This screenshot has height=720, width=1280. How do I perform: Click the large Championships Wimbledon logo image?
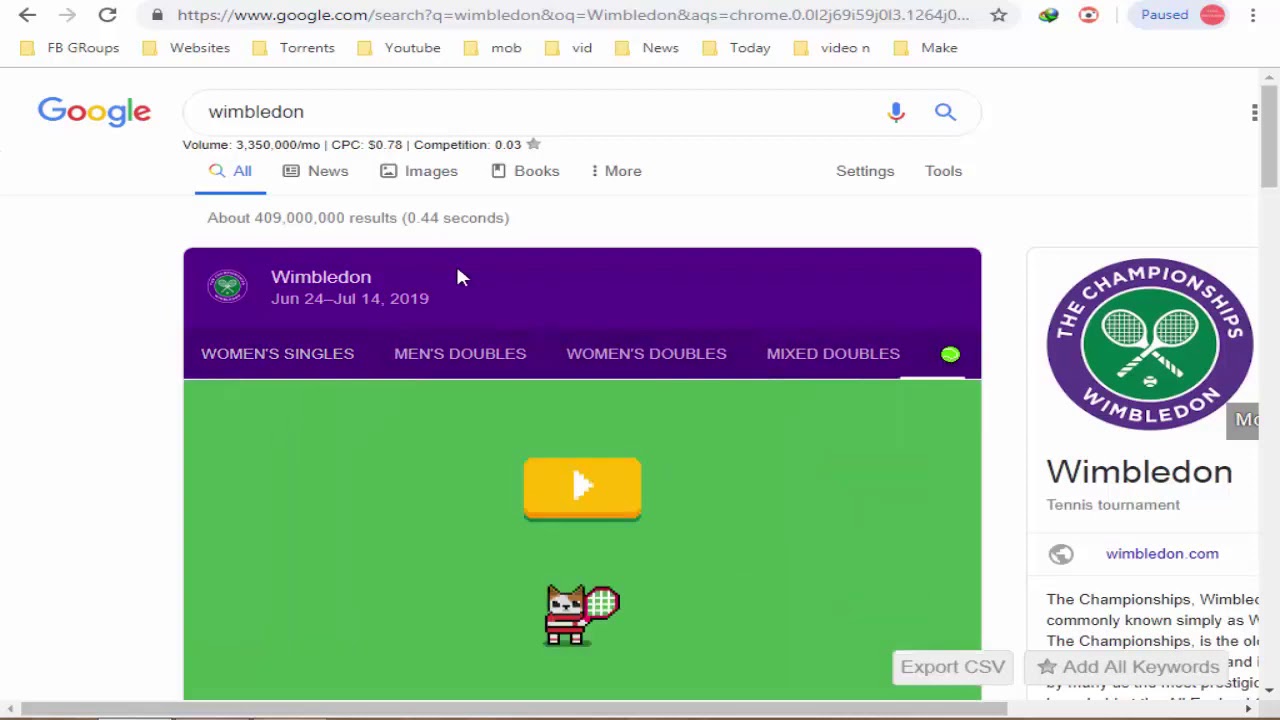click(1149, 344)
